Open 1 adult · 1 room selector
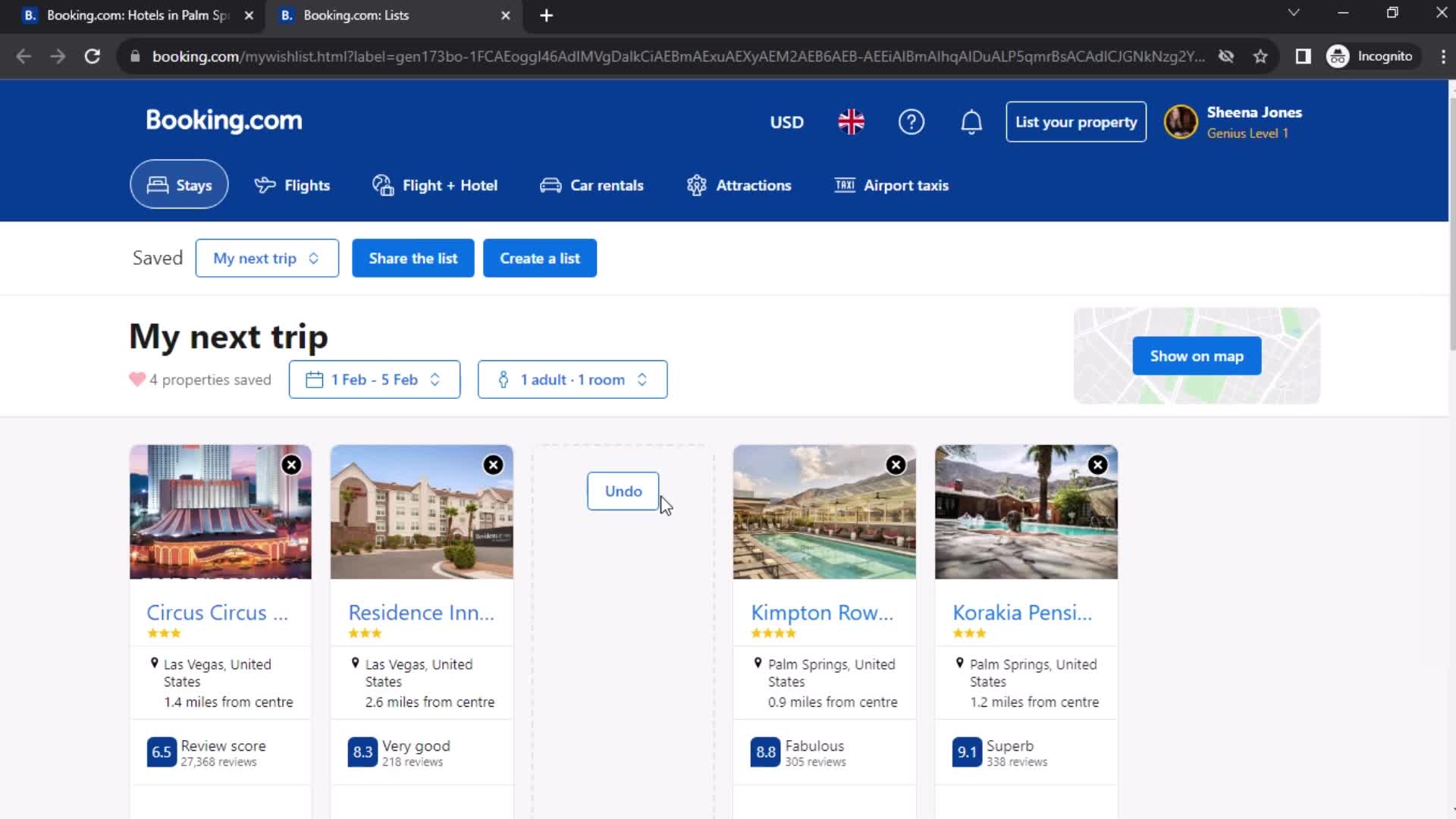The width and height of the screenshot is (1456, 819). (573, 379)
